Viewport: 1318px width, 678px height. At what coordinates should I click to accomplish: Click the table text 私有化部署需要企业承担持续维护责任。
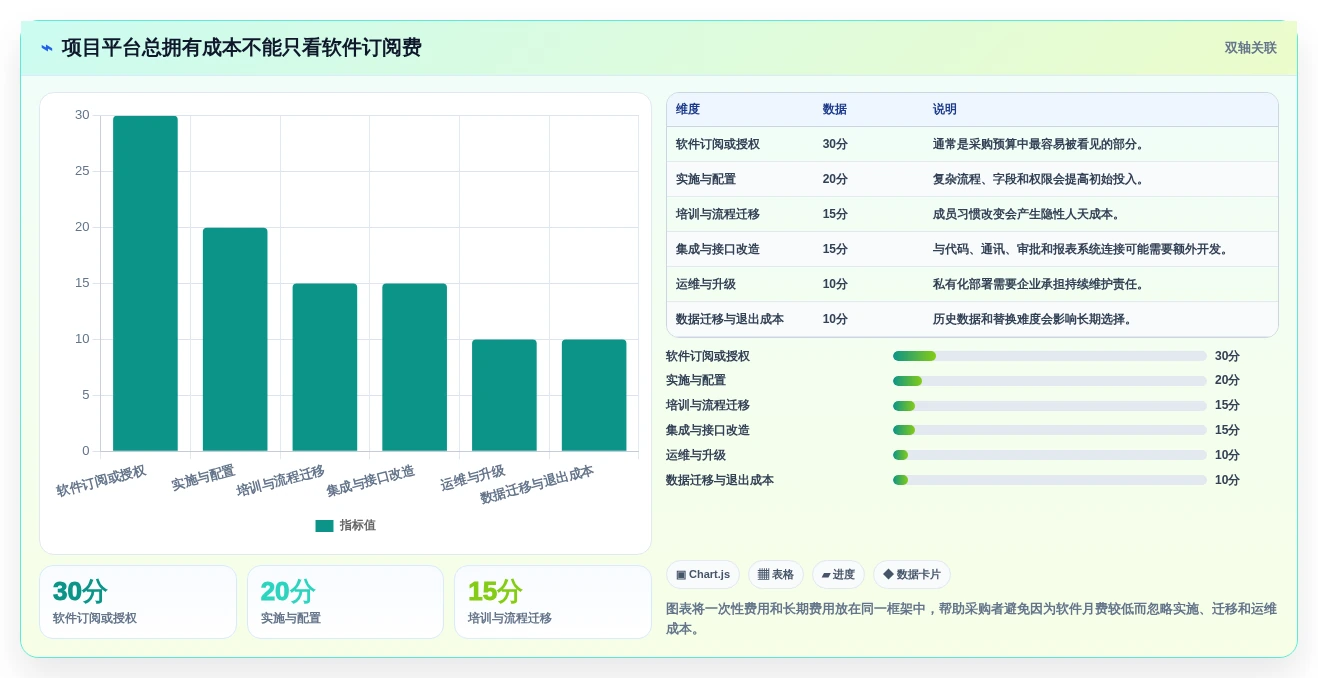(x=1041, y=284)
